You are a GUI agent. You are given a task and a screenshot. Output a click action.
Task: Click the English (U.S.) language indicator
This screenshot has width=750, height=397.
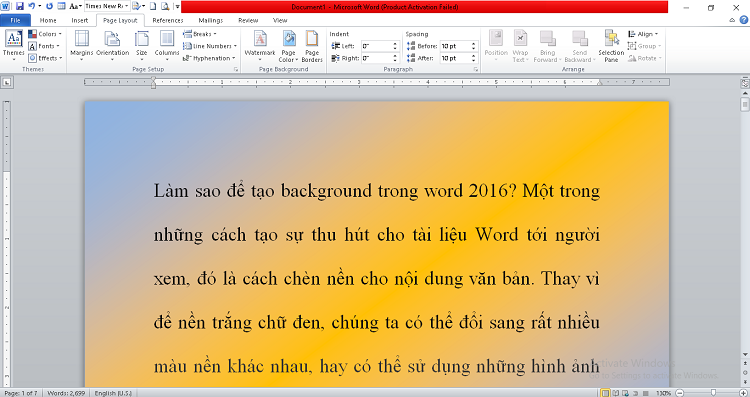pyautogui.click(x=113, y=393)
